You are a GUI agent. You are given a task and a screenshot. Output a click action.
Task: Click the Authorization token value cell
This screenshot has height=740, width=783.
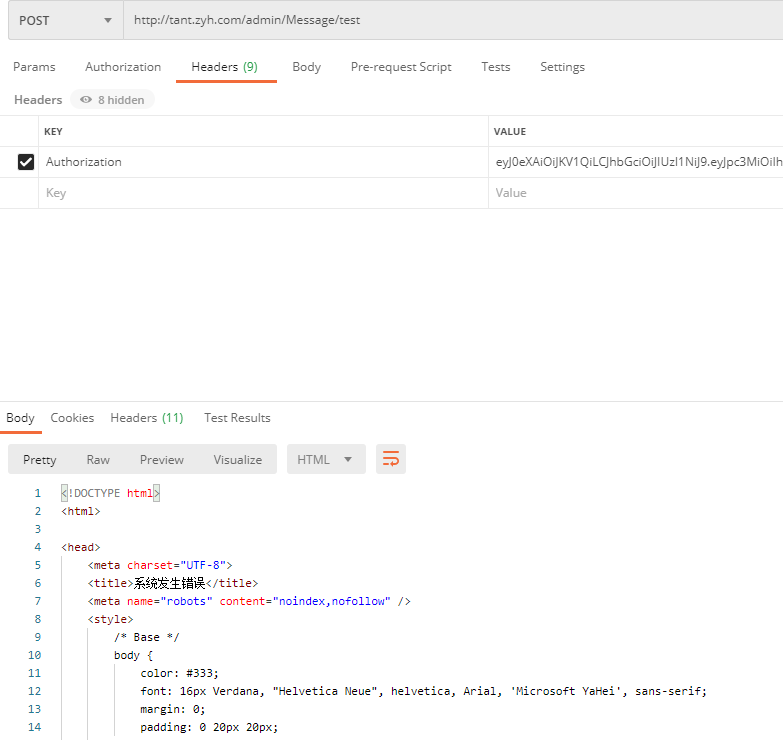click(636, 162)
